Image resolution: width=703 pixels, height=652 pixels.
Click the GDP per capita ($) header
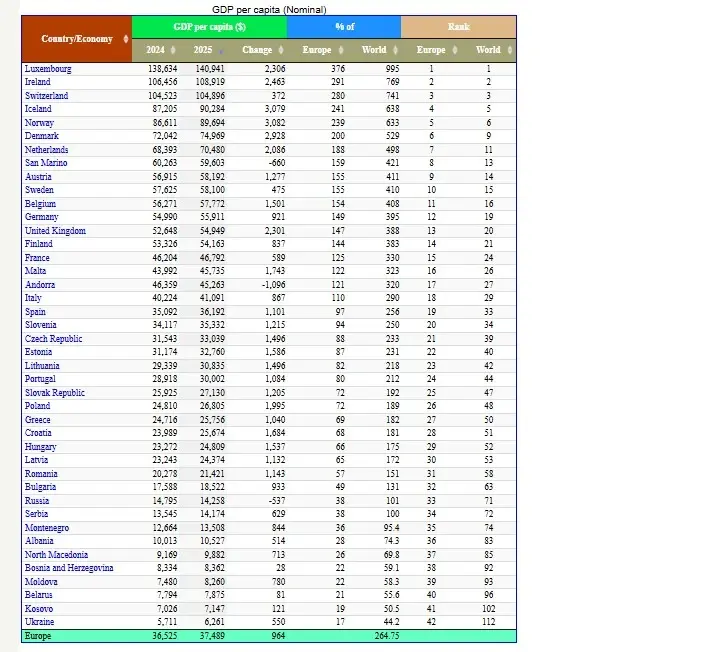pyautogui.click(x=209, y=27)
